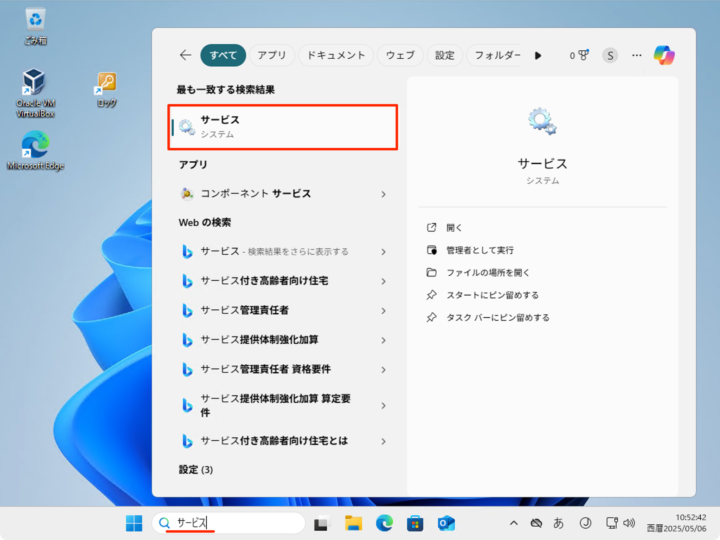720x540 pixels.
Task: Switch to the ウェブ filter tab
Action: coord(400,56)
